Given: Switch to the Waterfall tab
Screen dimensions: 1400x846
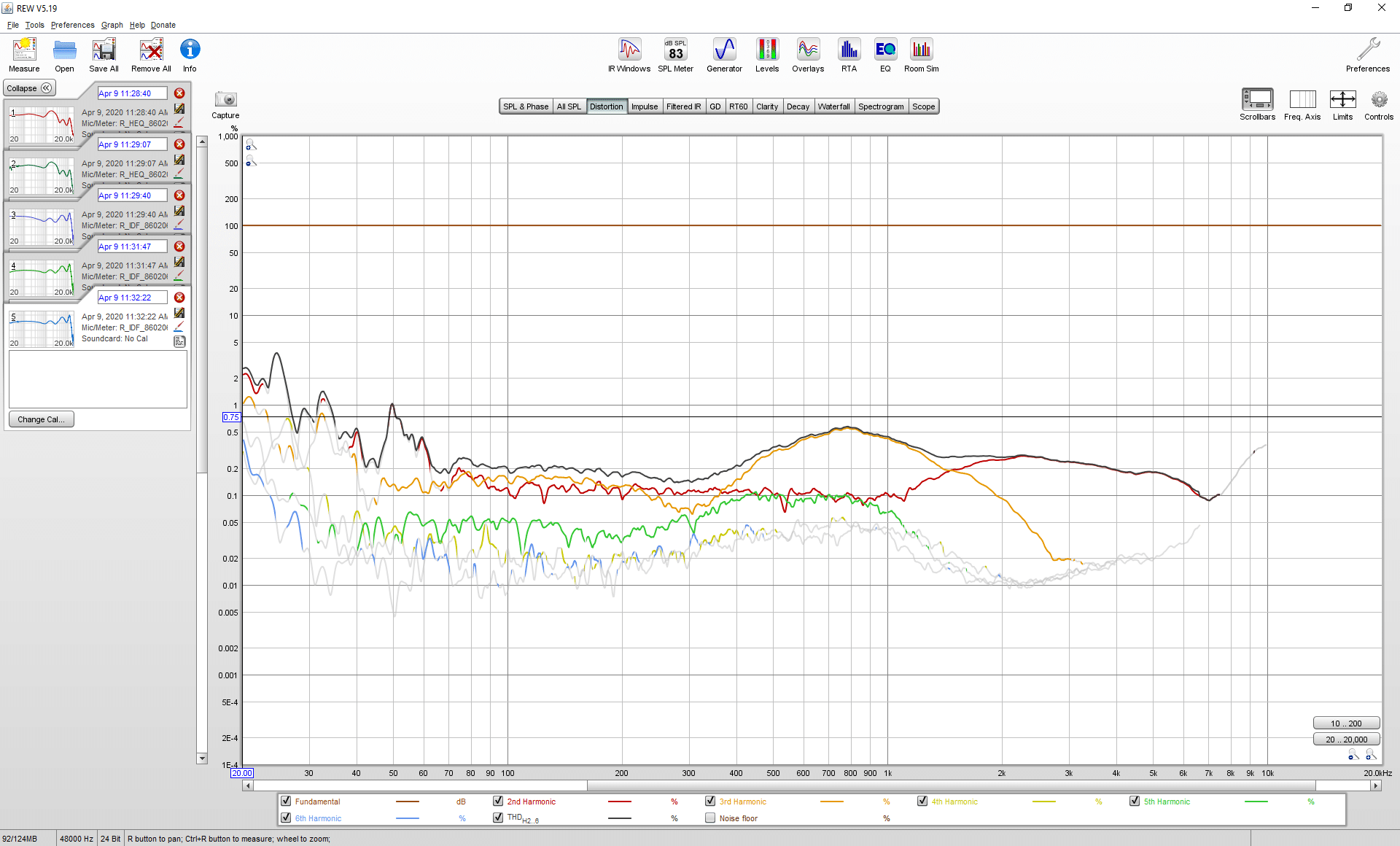Looking at the screenshot, I should pyautogui.click(x=833, y=106).
